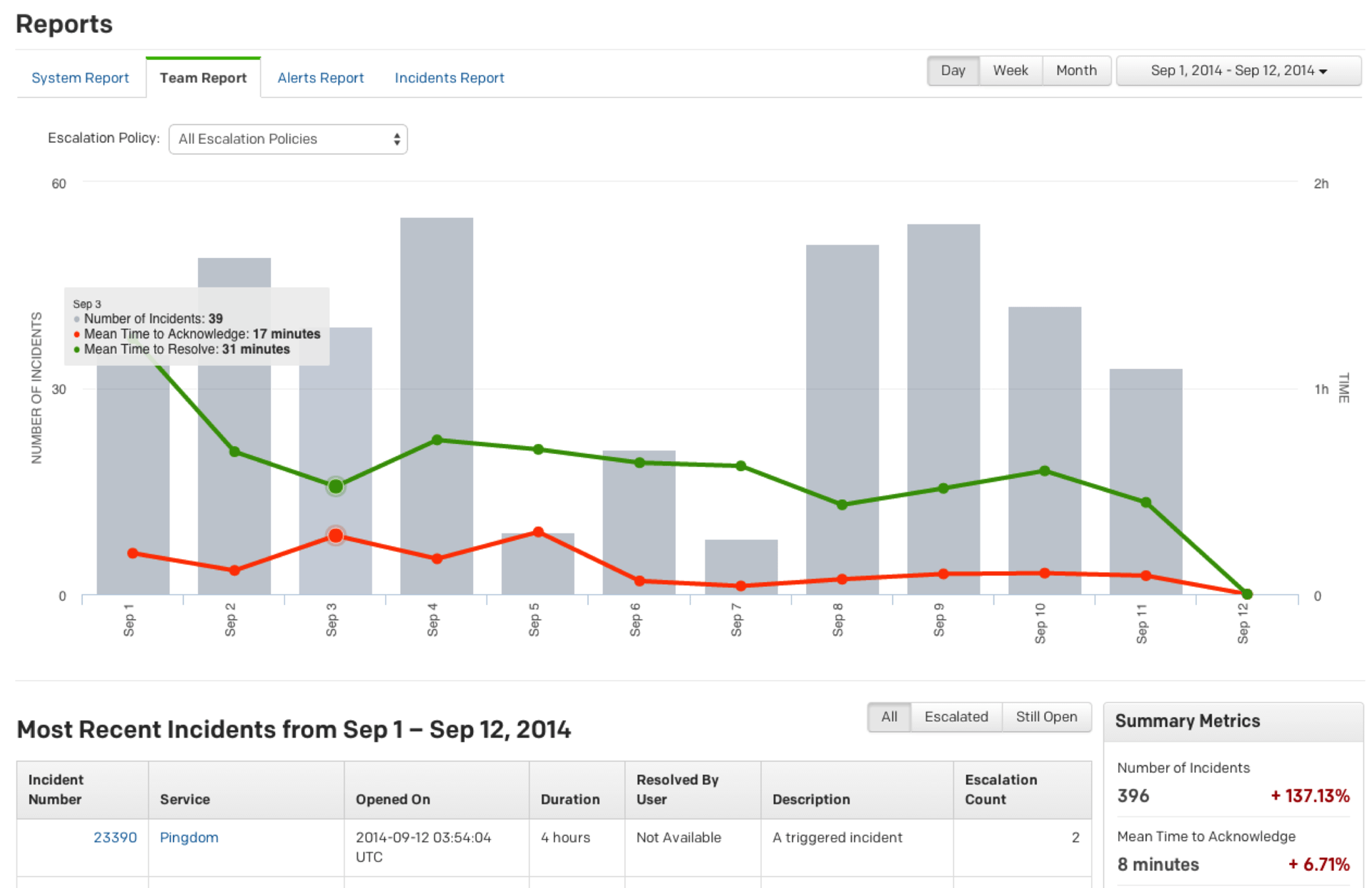Open the Incidents Report tab
The image size is (1372, 888).
point(449,78)
